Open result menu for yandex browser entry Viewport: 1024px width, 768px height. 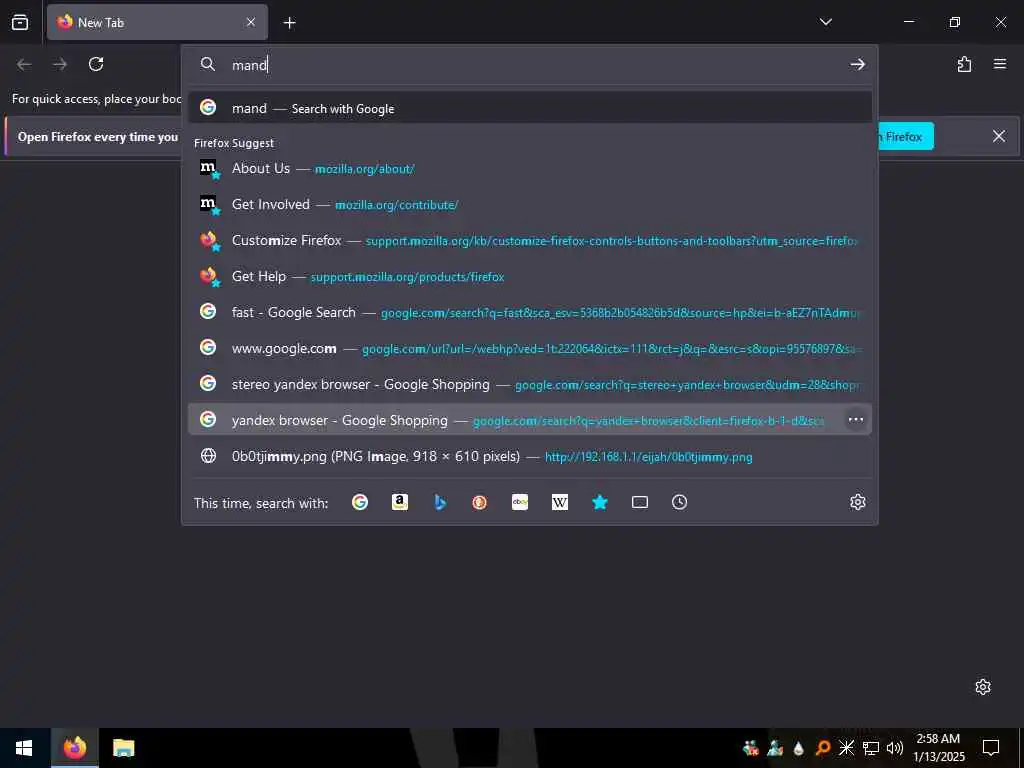[856, 420]
